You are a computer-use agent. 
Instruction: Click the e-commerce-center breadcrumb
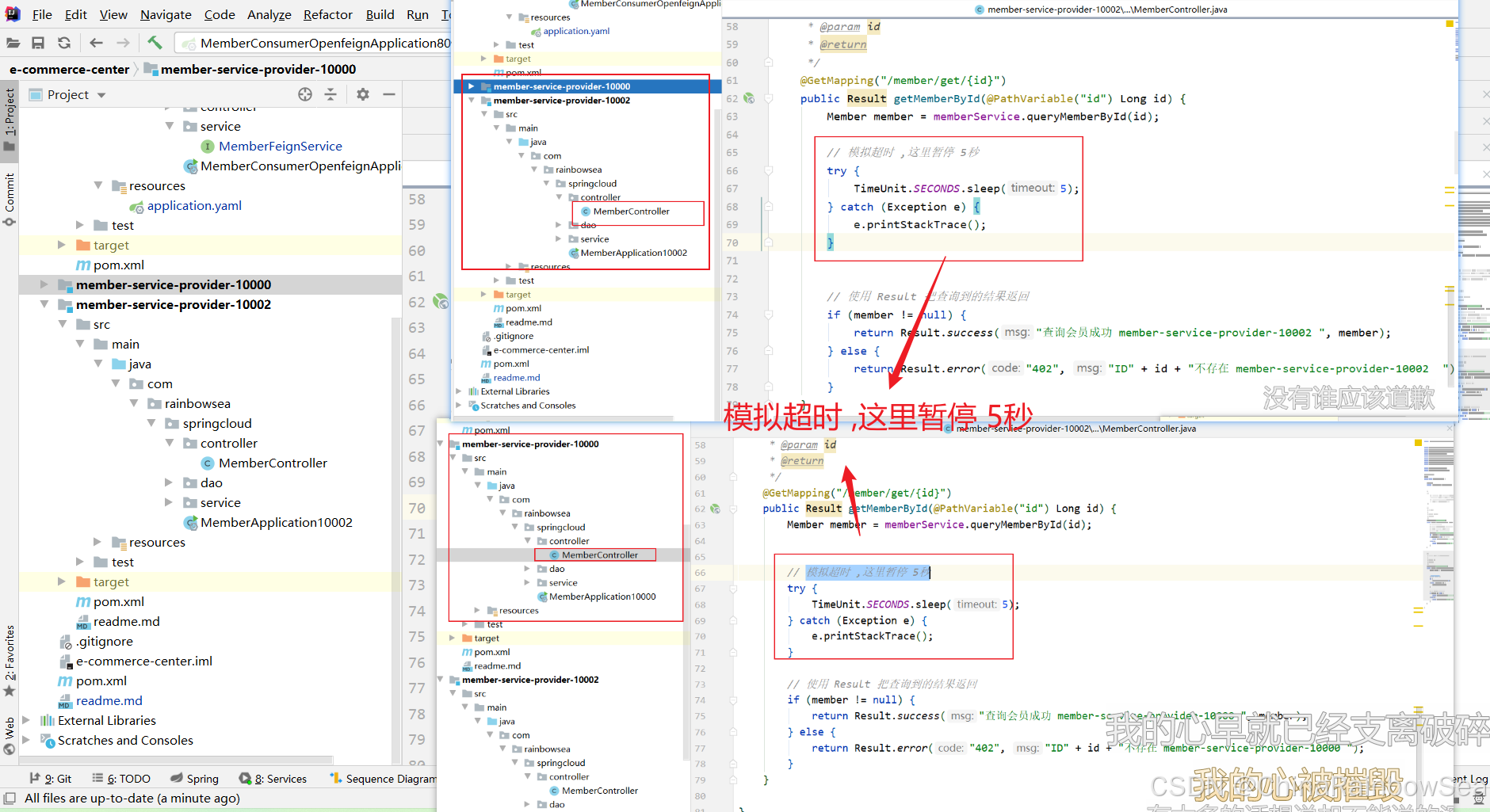click(69, 69)
